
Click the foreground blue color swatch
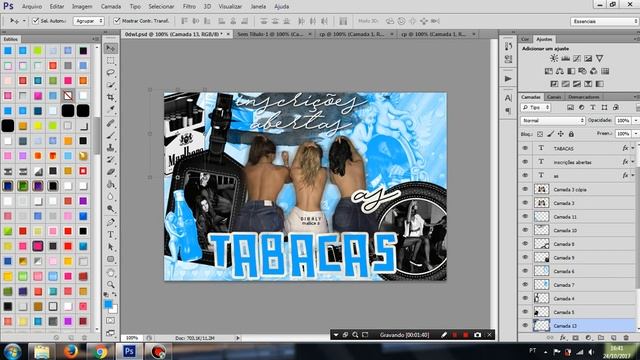(108, 304)
